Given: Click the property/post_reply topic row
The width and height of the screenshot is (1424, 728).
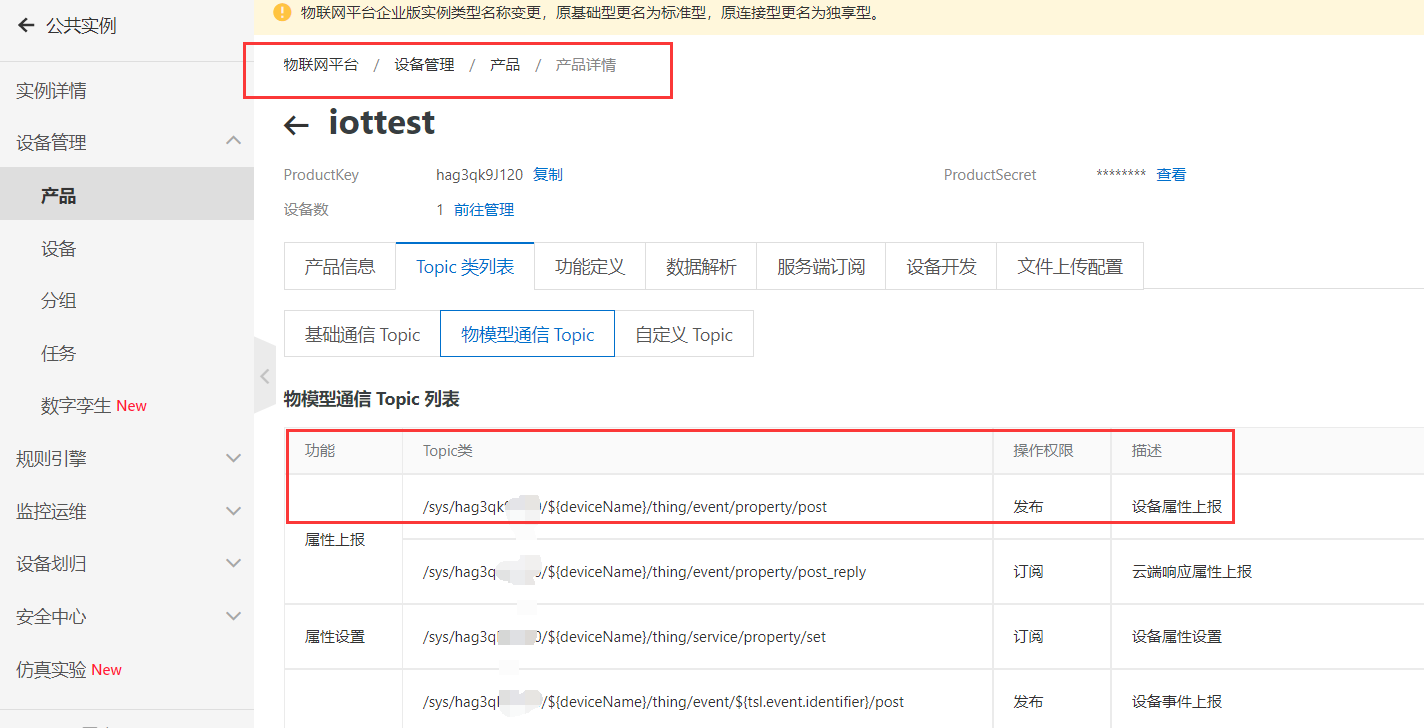Looking at the screenshot, I should point(644,572).
